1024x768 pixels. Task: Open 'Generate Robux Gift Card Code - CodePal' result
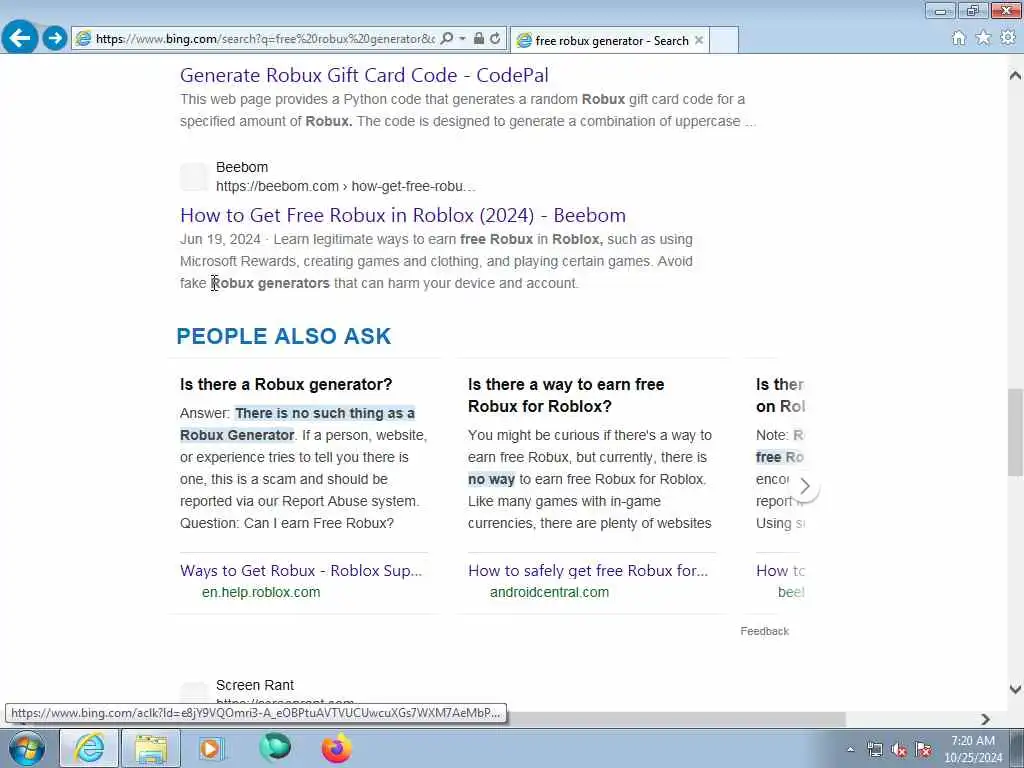coord(364,75)
